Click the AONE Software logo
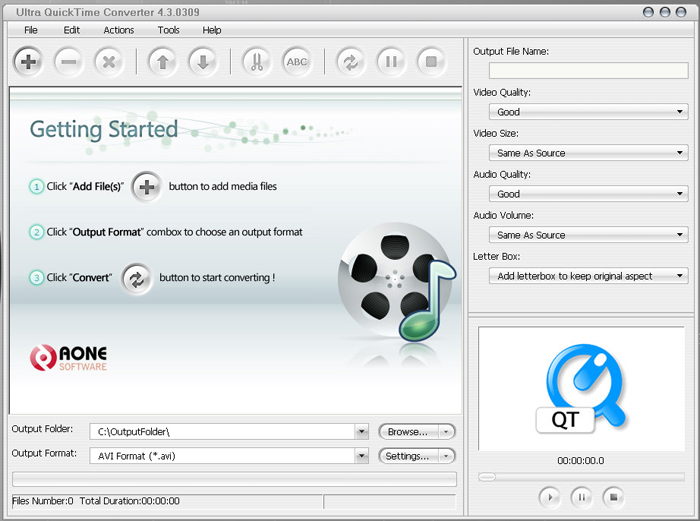Screen dimensions: 700x521 tap(68, 358)
